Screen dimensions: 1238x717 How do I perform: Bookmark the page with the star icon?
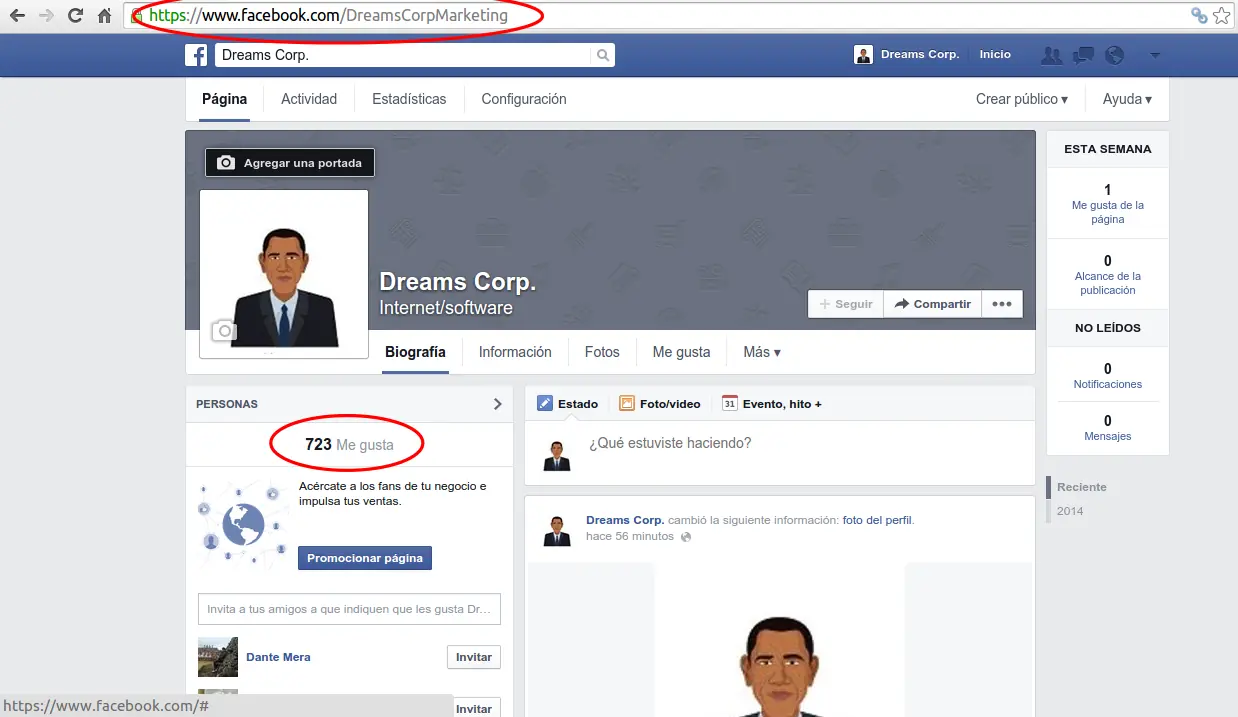1221,15
